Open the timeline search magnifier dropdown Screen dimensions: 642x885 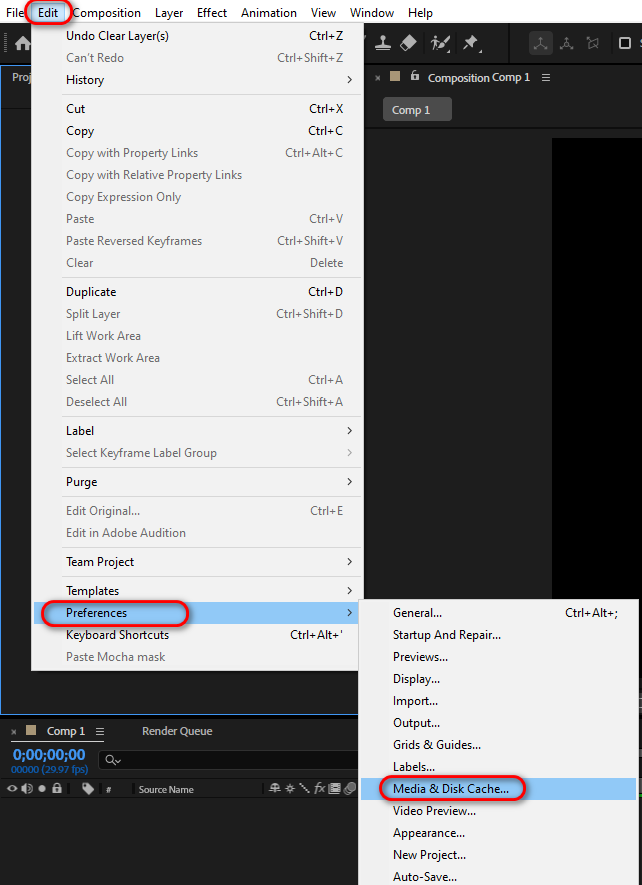tap(113, 760)
